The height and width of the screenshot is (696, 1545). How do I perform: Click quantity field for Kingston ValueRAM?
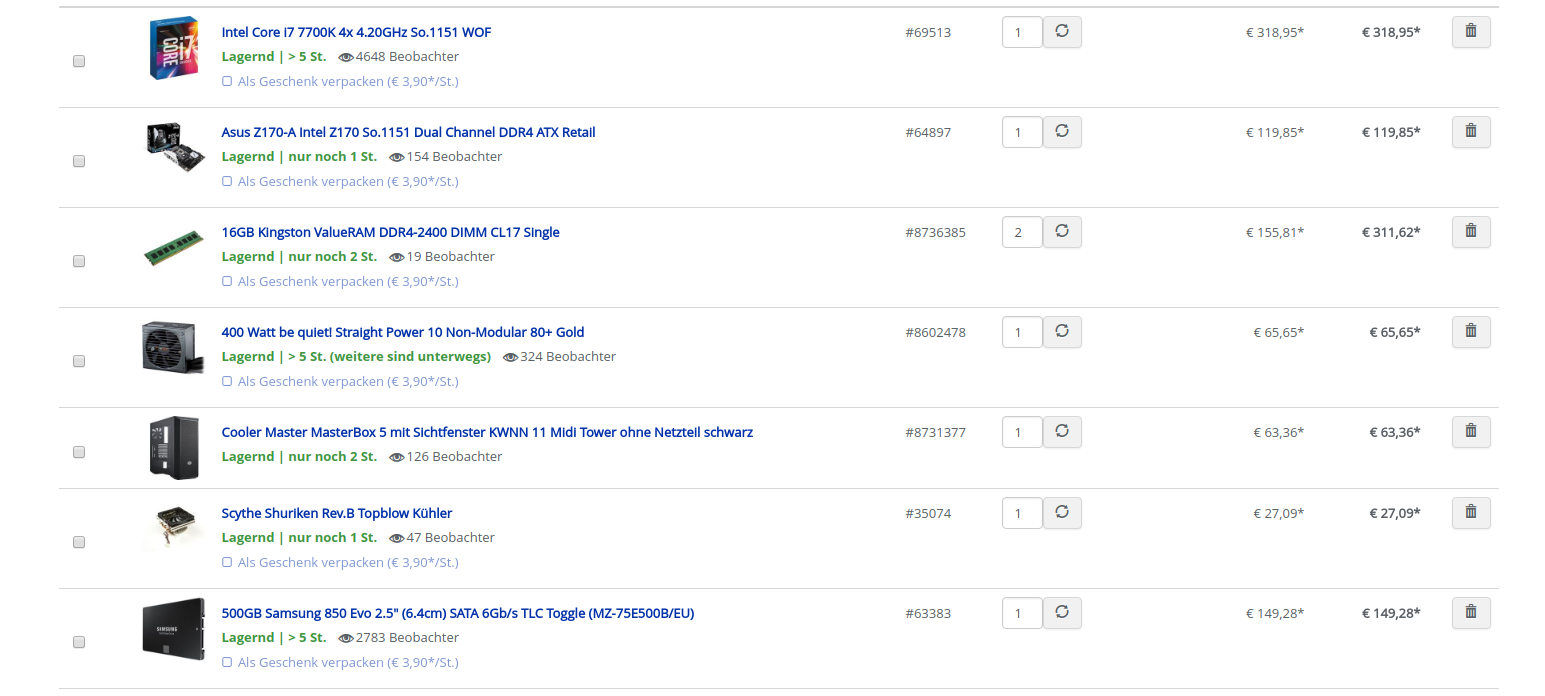[1021, 232]
